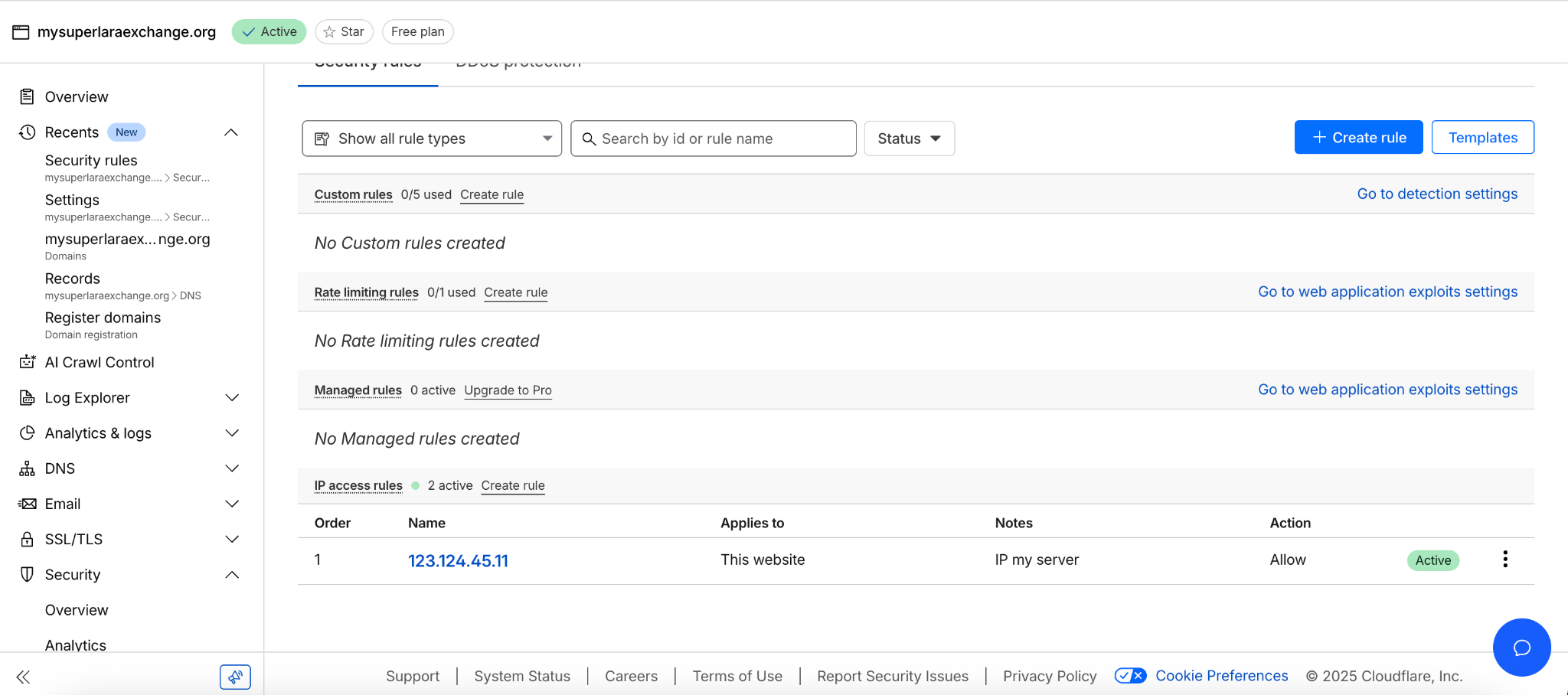Open the 123.124.45.11 IP access rule
1568x695 pixels.
click(x=458, y=561)
